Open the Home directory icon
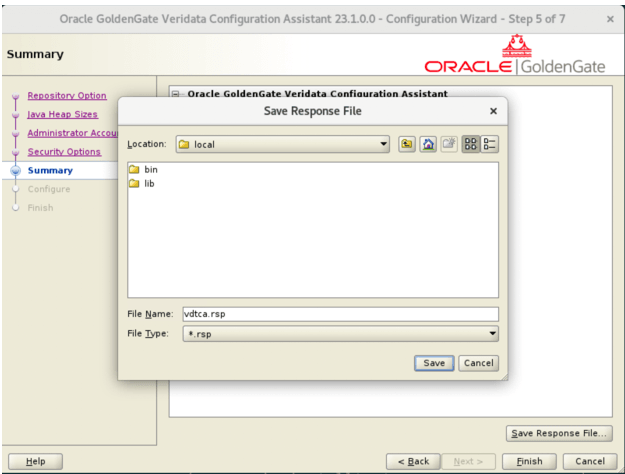Image resolution: width=625 pixels, height=474 pixels. pyautogui.click(x=428, y=144)
